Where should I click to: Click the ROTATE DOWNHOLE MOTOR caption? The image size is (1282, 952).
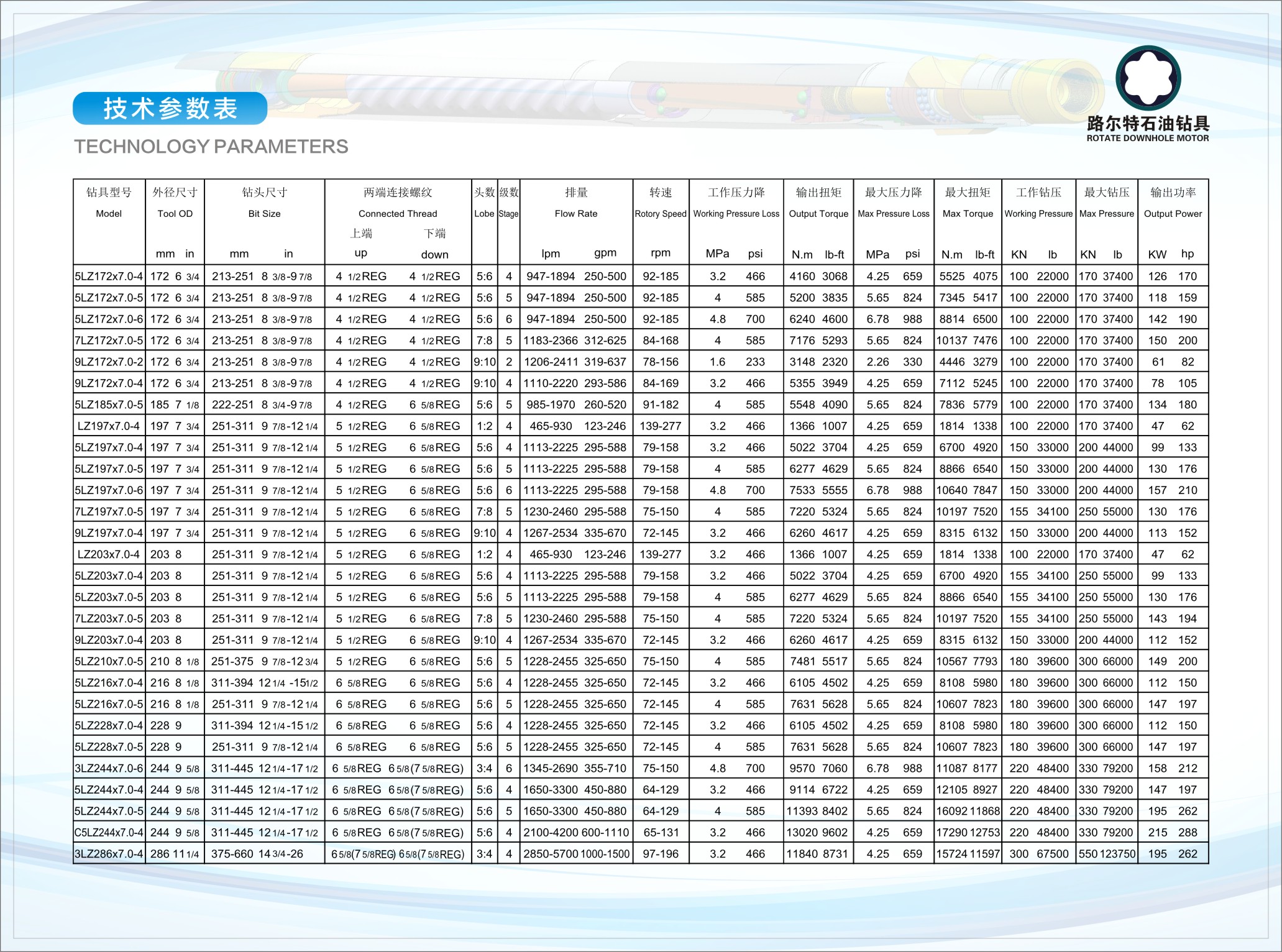1148,139
